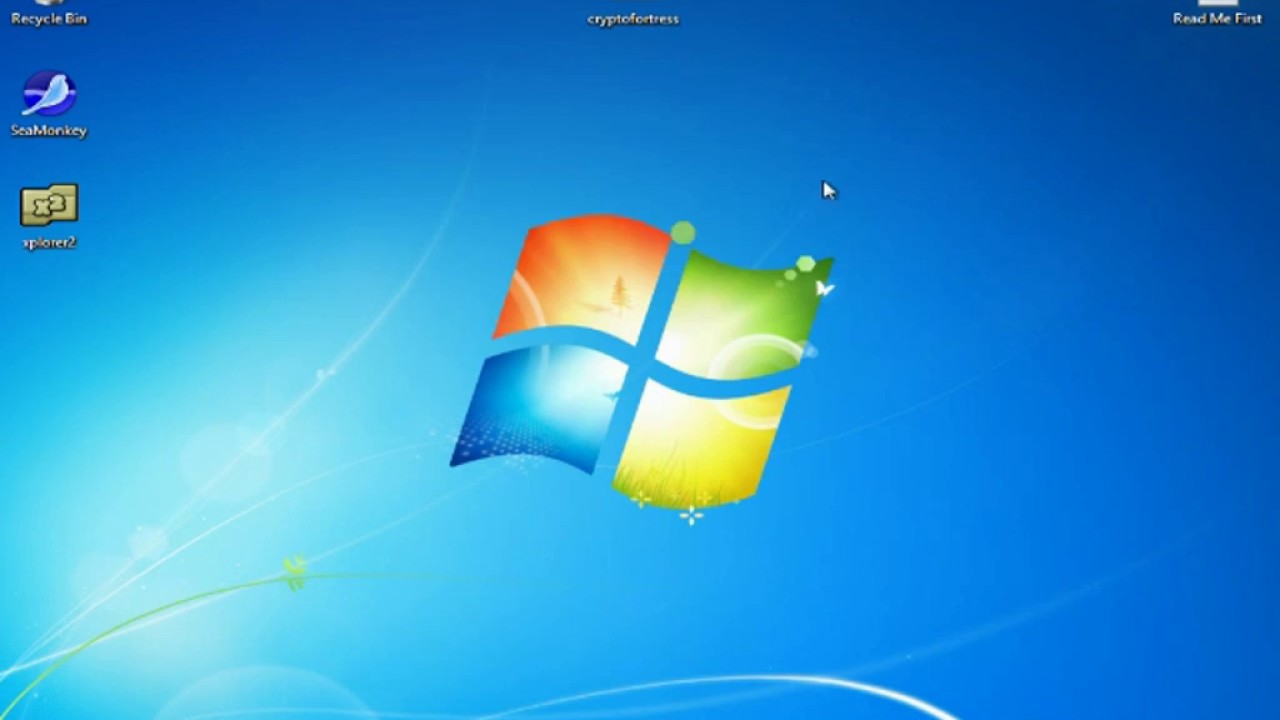
Task: Click the Recycle Bin label
Action: point(49,18)
